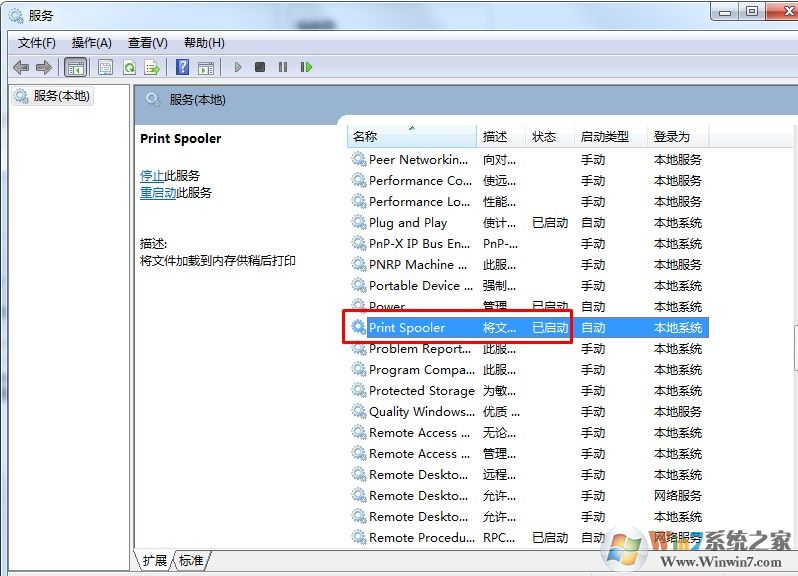Click the Refresh toolbar icon
Image resolution: width=798 pixels, height=576 pixels.
click(130, 67)
